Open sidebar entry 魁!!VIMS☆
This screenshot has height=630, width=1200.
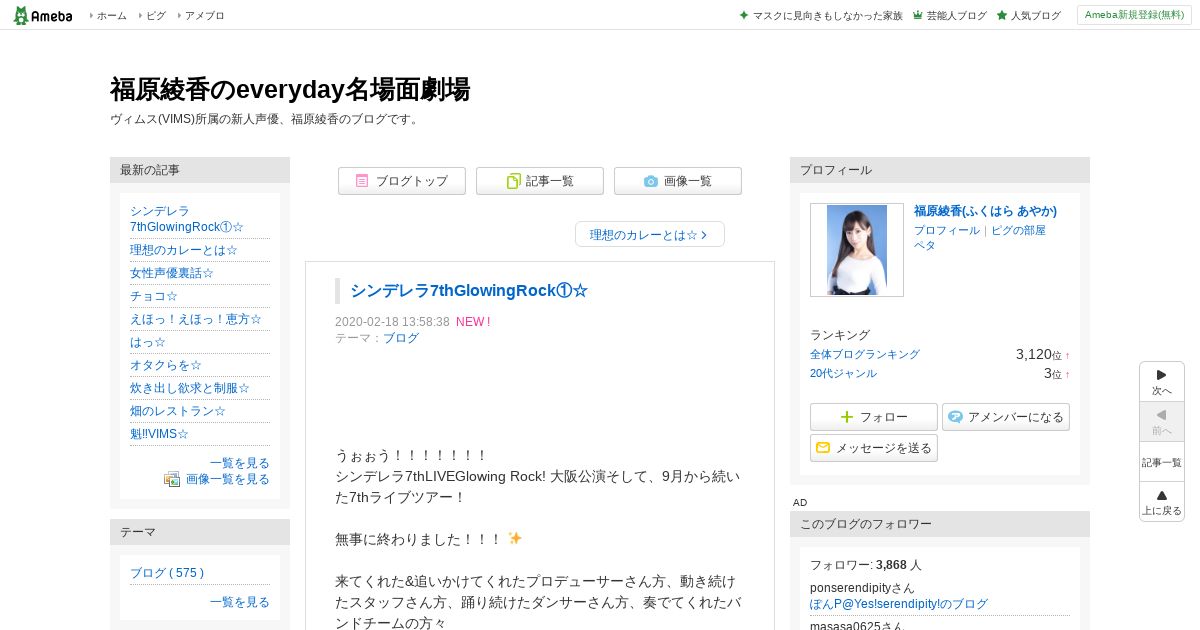coord(159,434)
